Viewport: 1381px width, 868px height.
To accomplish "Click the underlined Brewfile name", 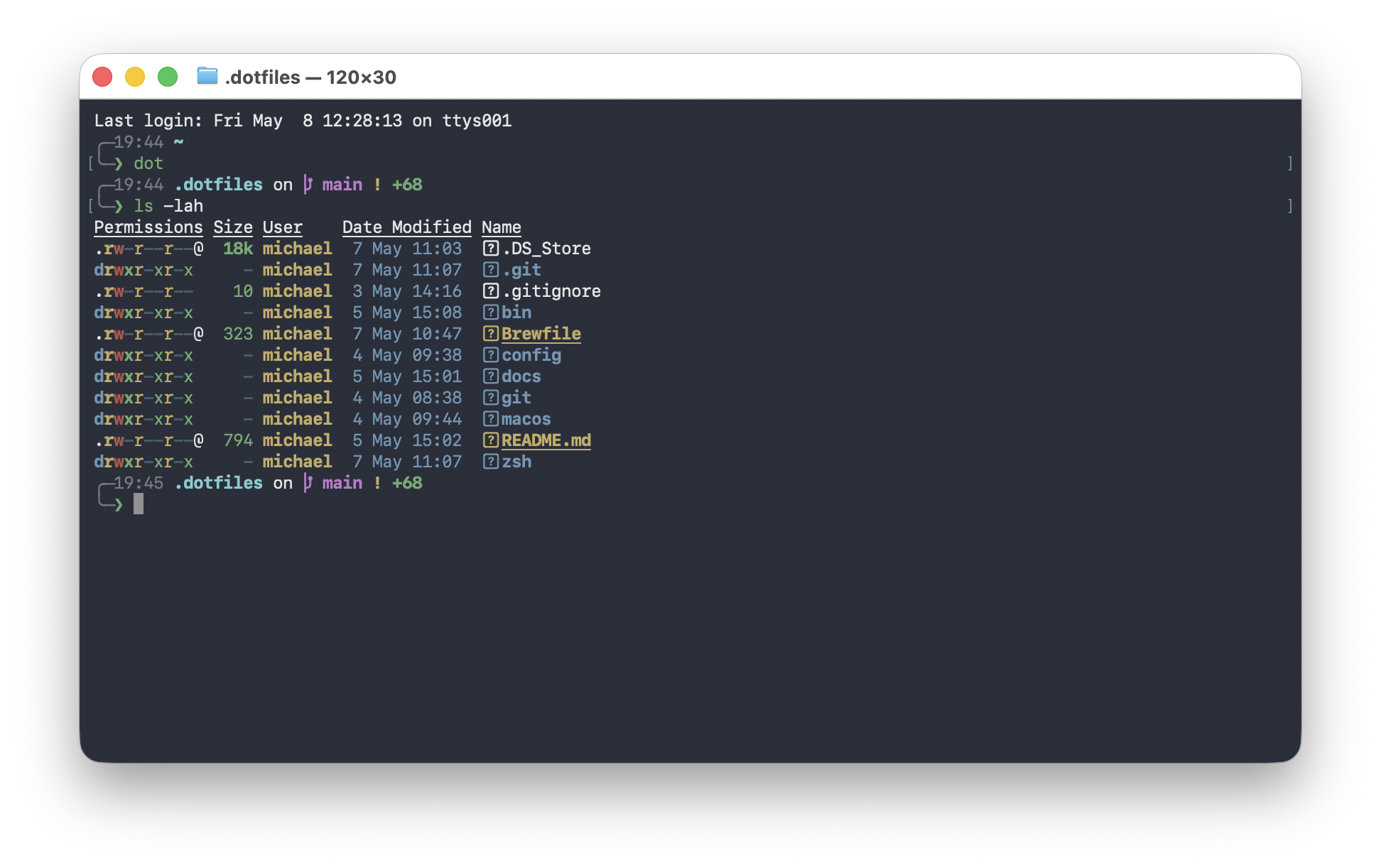I will (x=541, y=334).
